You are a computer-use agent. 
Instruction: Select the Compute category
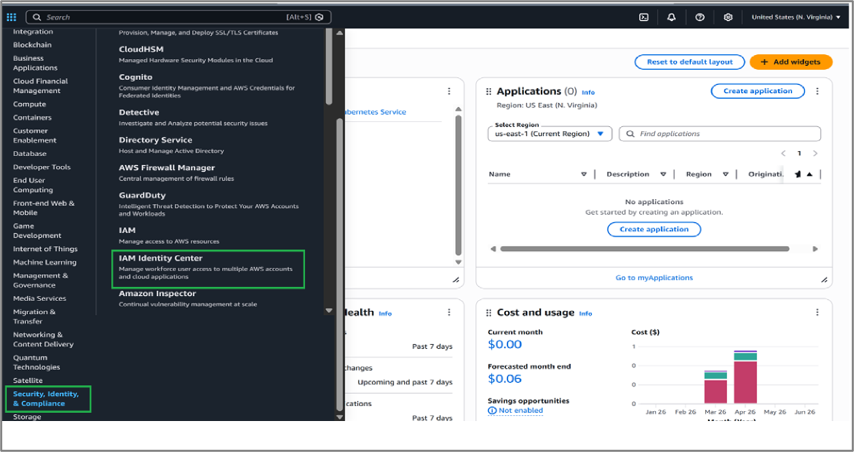(x=29, y=104)
